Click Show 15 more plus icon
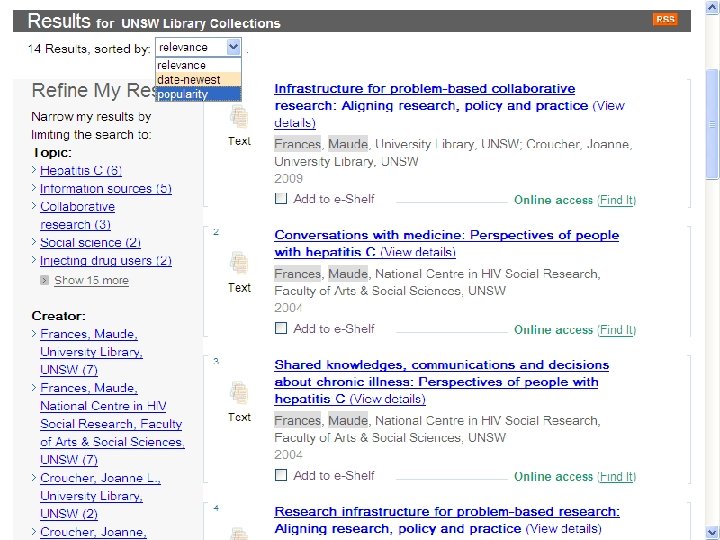Image resolution: width=720 pixels, height=540 pixels. click(45, 280)
